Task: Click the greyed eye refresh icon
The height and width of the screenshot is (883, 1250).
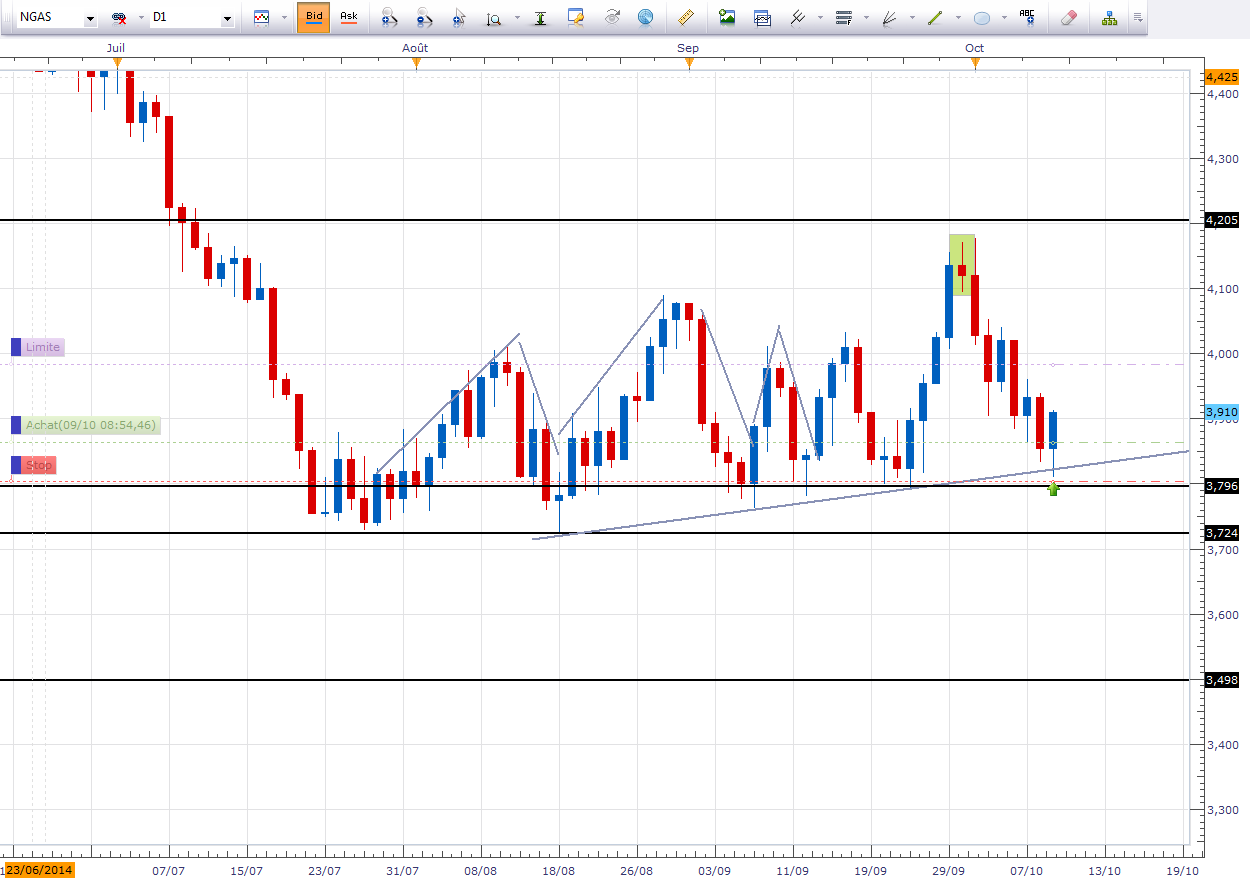Action: point(612,17)
